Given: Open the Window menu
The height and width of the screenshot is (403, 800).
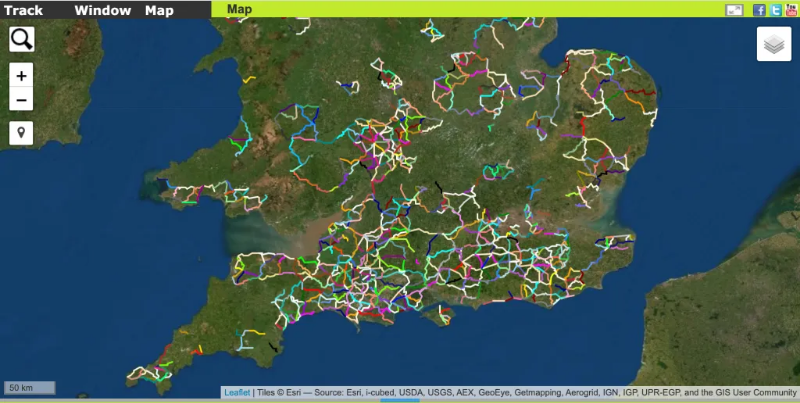Looking at the screenshot, I should pos(103,10).
